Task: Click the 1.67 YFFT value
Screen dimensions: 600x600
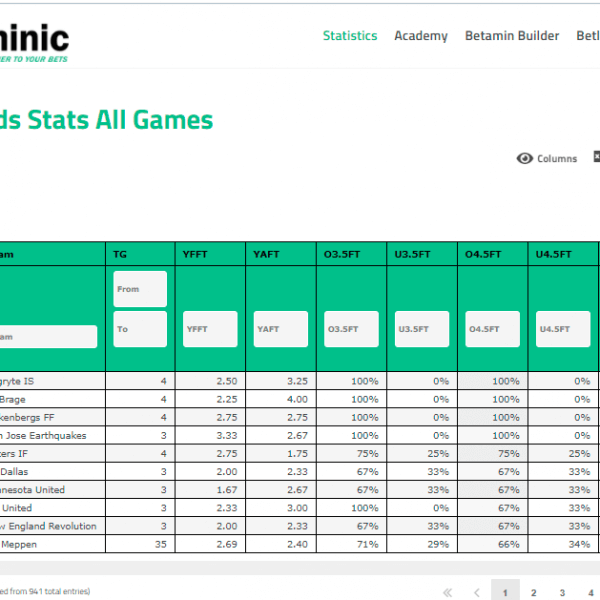Action: pyautogui.click(x=227, y=490)
